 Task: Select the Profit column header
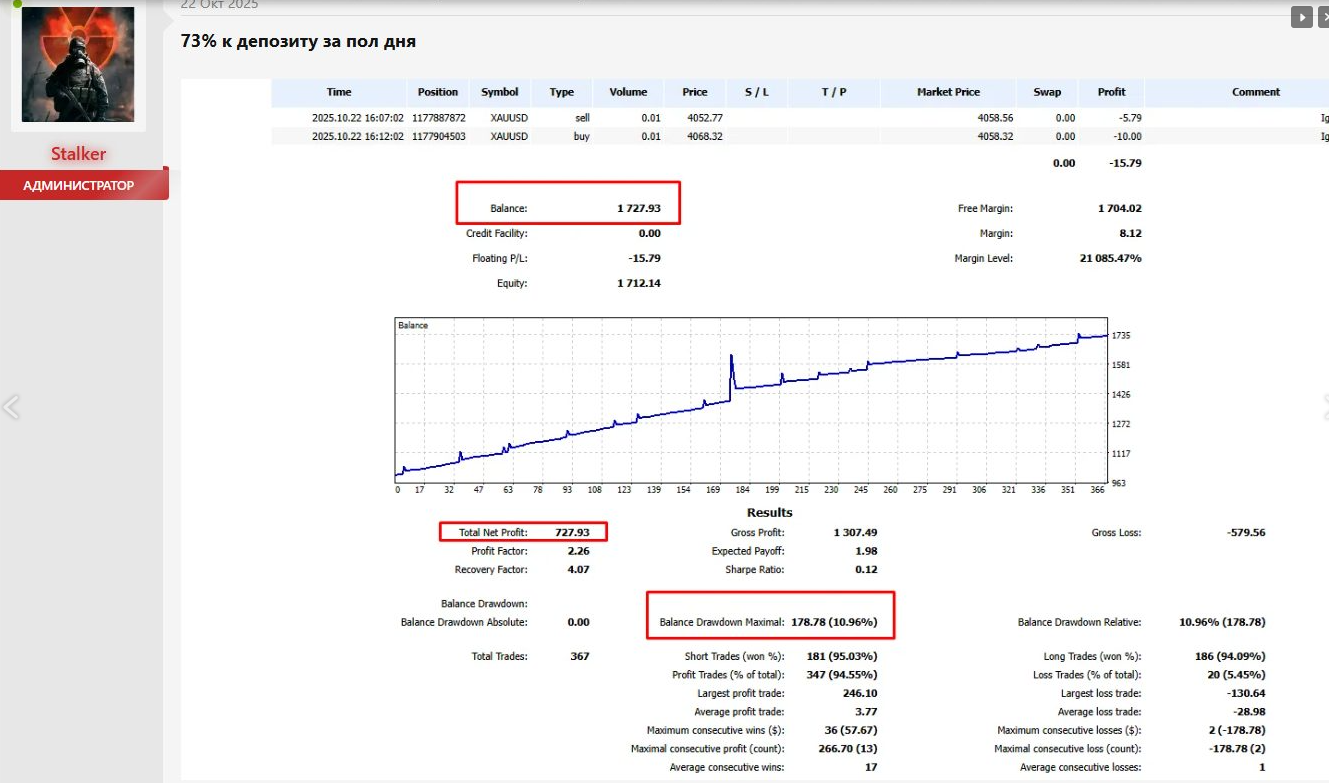(x=1111, y=92)
